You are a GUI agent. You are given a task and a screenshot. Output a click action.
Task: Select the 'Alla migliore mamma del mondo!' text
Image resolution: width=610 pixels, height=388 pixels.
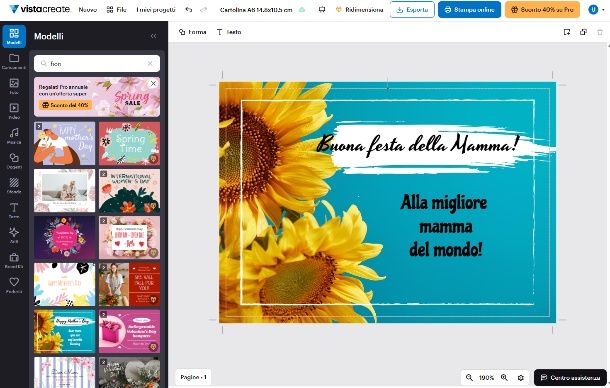tap(444, 226)
